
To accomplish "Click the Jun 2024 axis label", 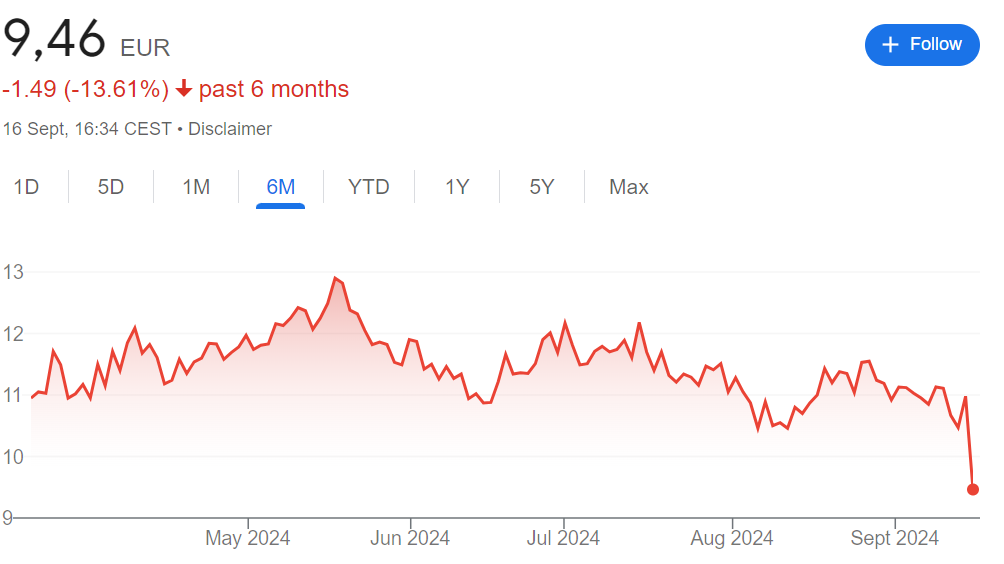I will pyautogui.click(x=410, y=539).
